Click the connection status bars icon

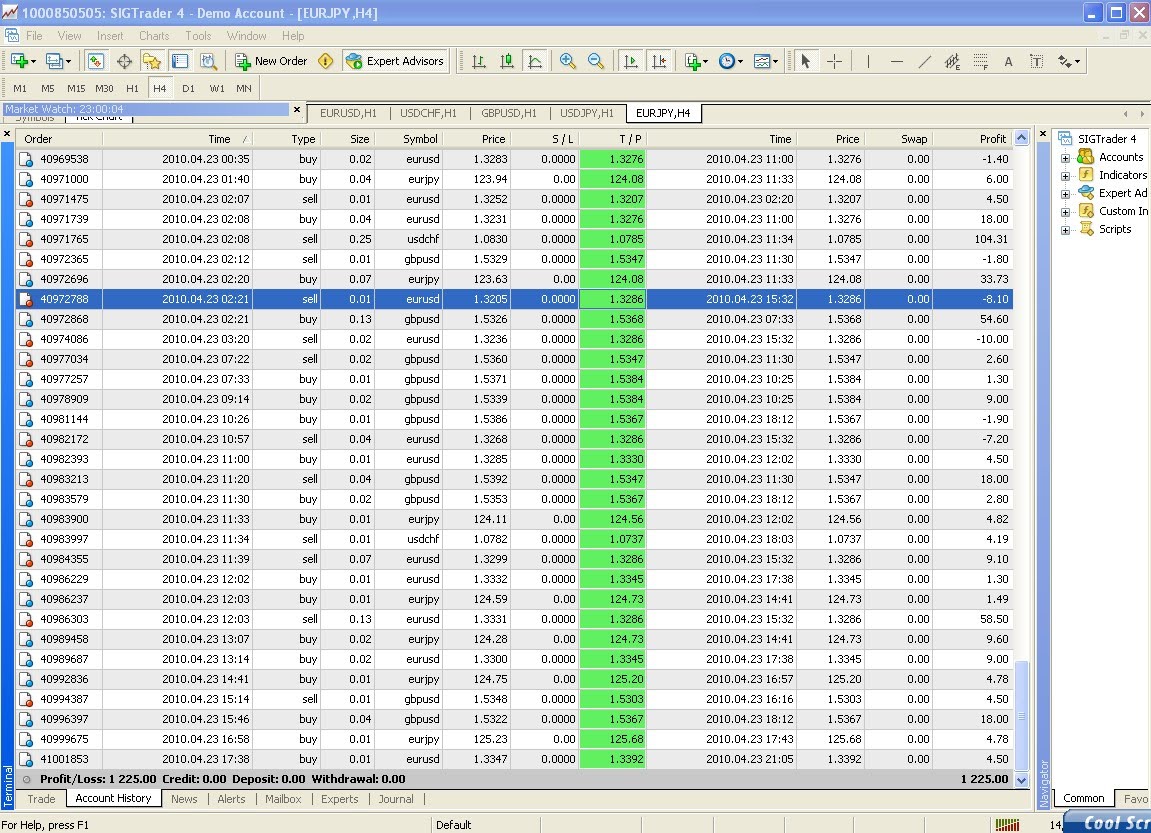pyautogui.click(x=1007, y=825)
